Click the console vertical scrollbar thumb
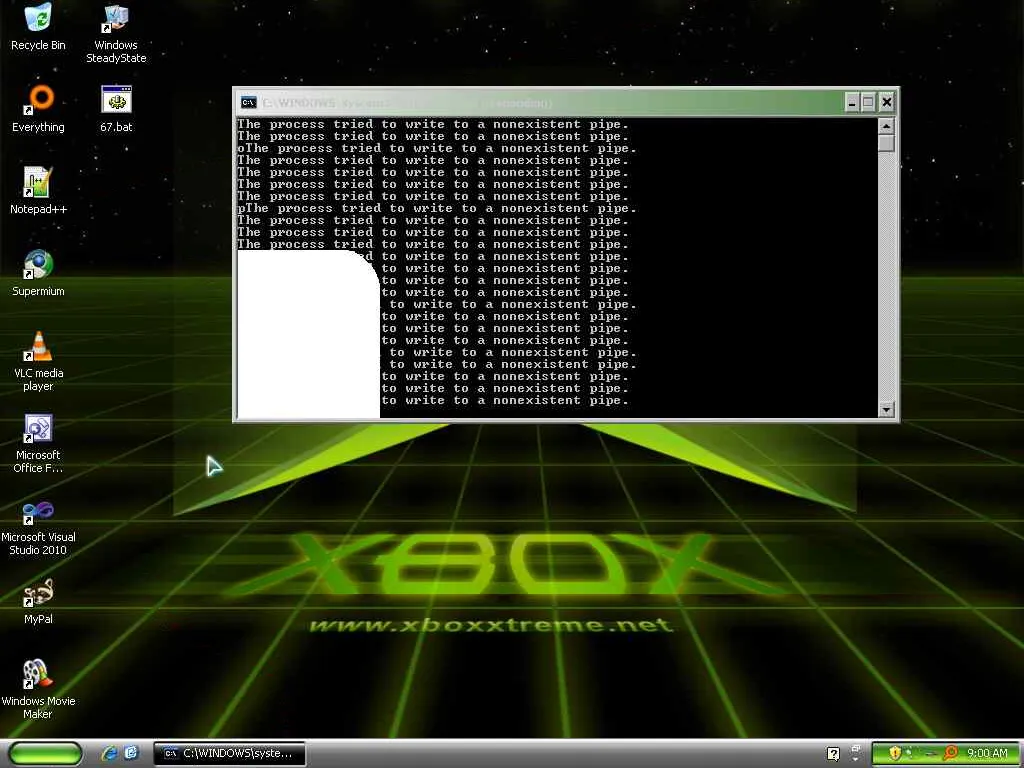1024x768 pixels. pos(886,143)
